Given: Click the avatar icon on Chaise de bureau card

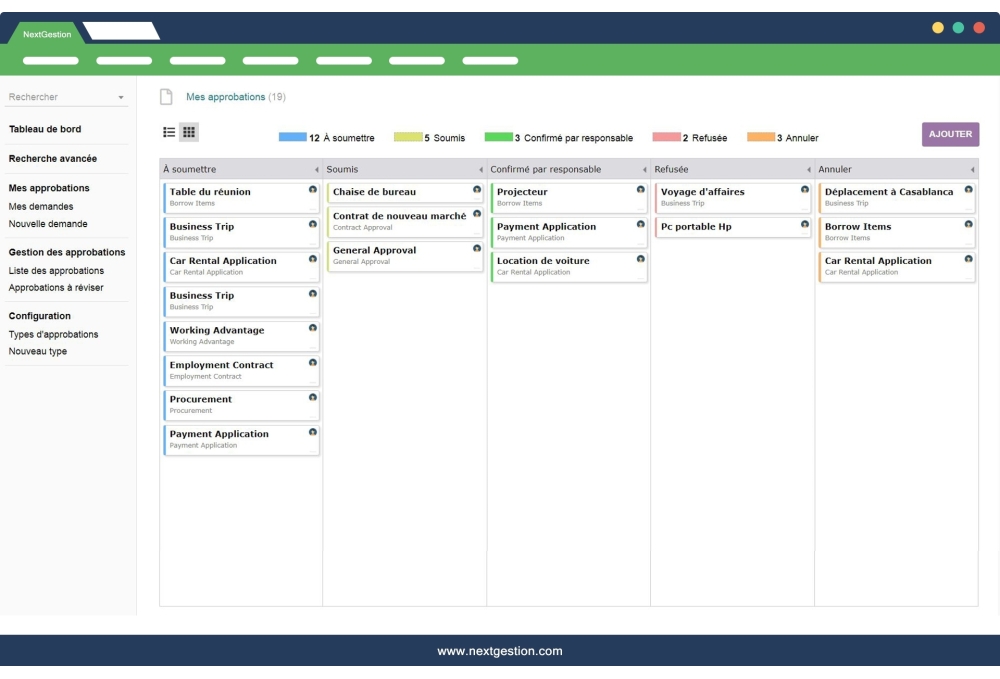Looking at the screenshot, I should pos(477,188).
